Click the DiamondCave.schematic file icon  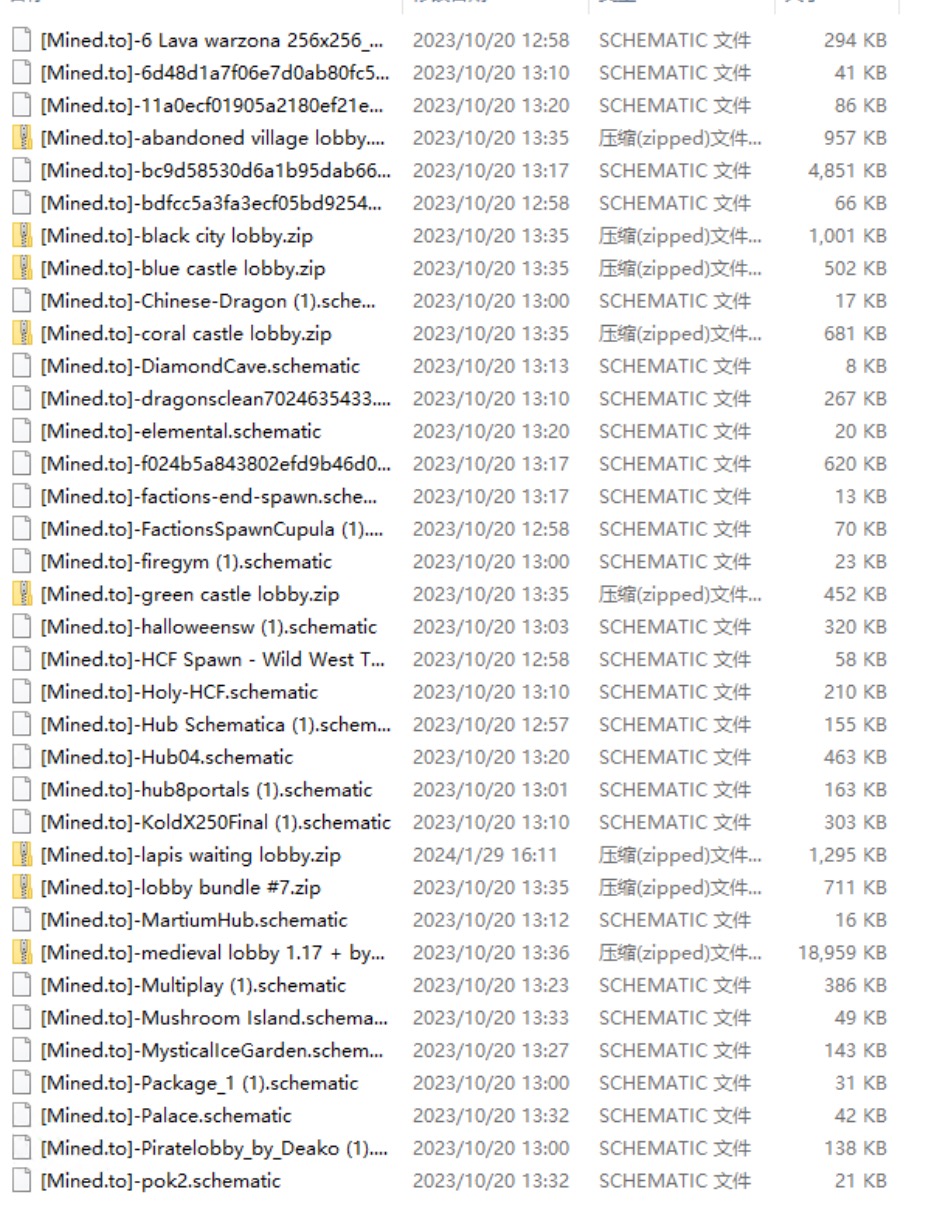(22, 366)
